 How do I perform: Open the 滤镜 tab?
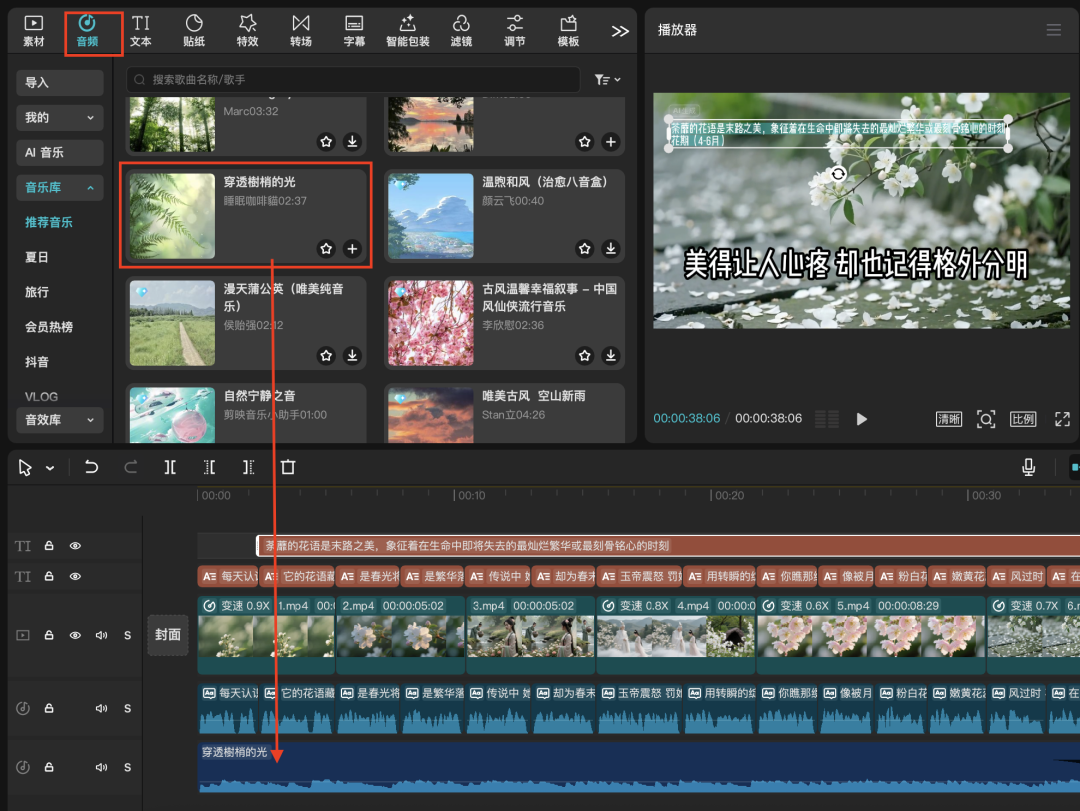coord(461,31)
